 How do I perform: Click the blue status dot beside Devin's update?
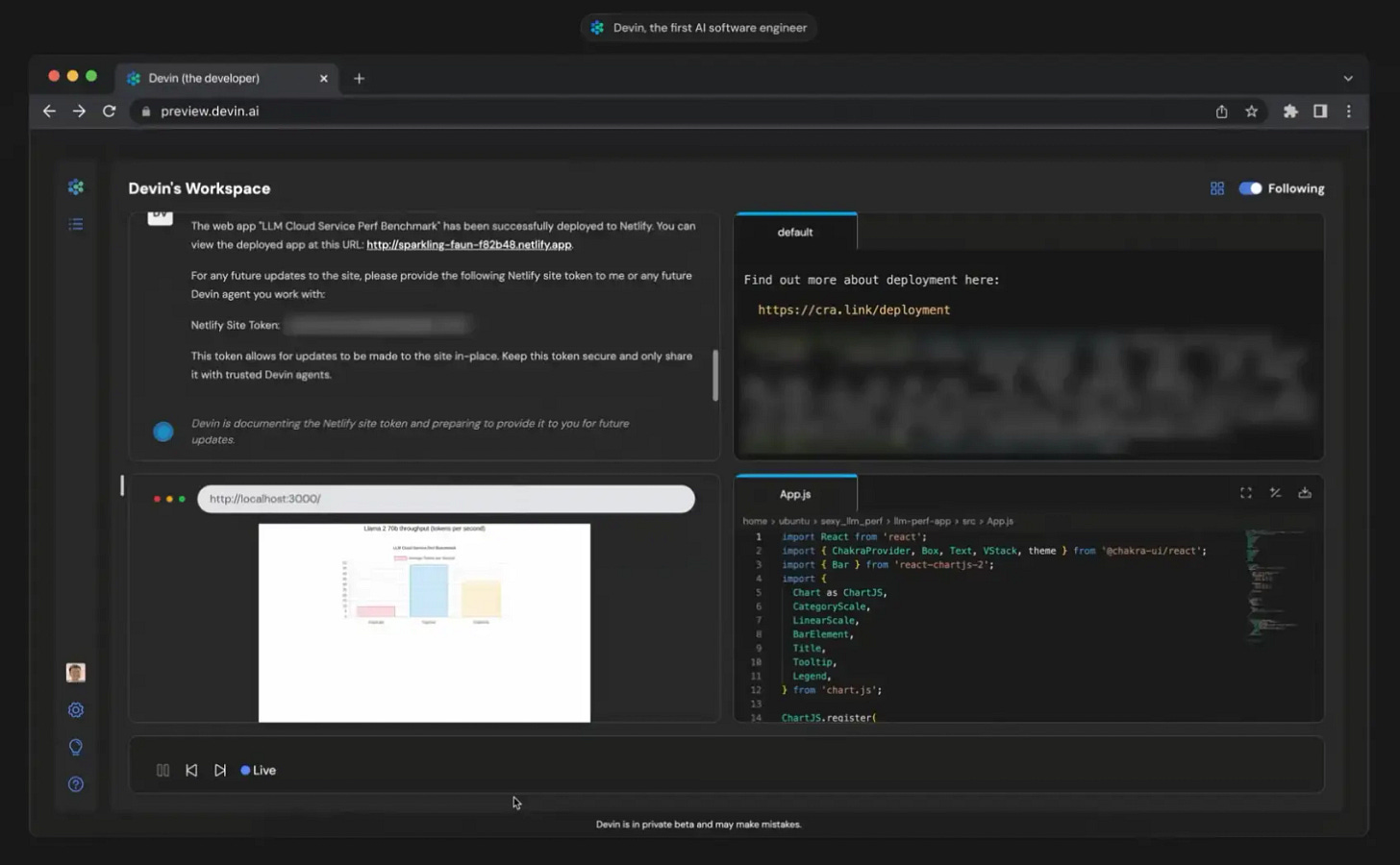[x=163, y=432]
